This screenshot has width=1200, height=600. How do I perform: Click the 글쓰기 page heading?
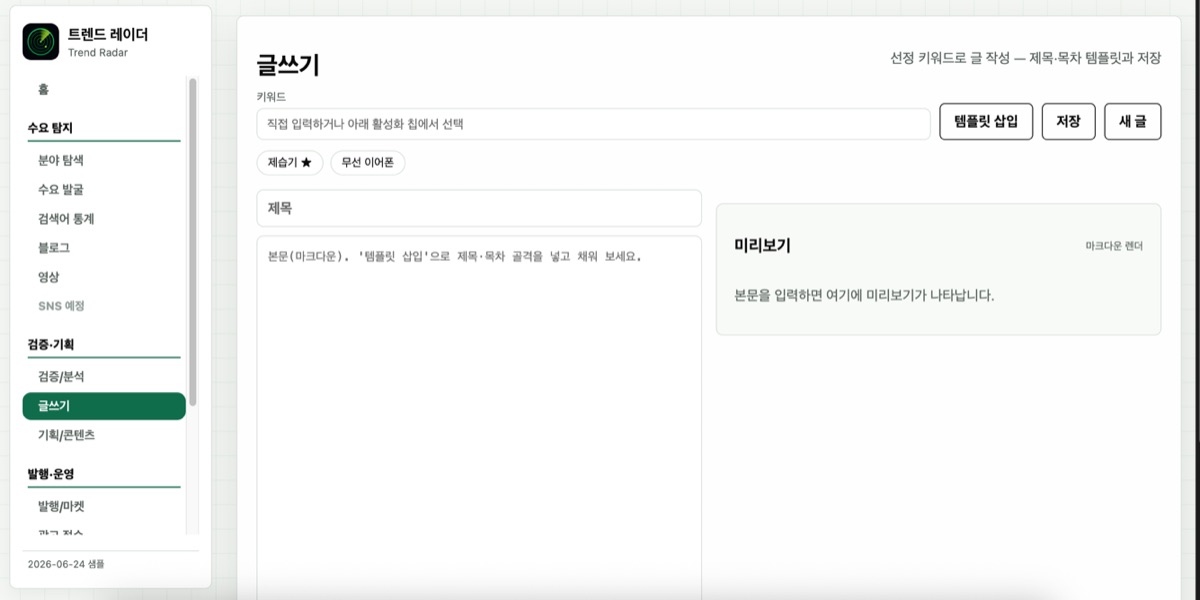[x=288, y=66]
